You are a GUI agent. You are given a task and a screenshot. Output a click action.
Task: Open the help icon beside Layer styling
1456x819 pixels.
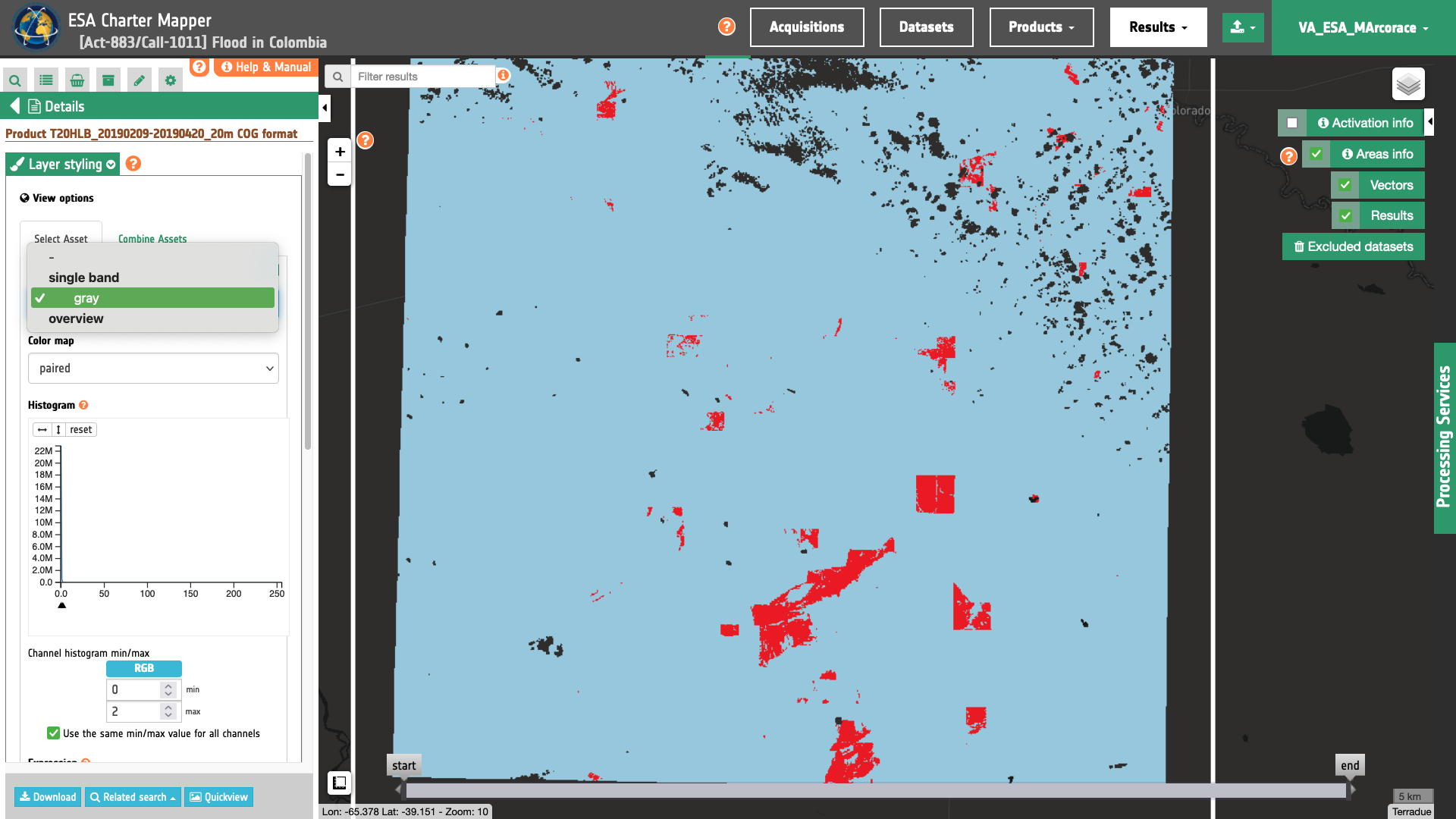133,164
